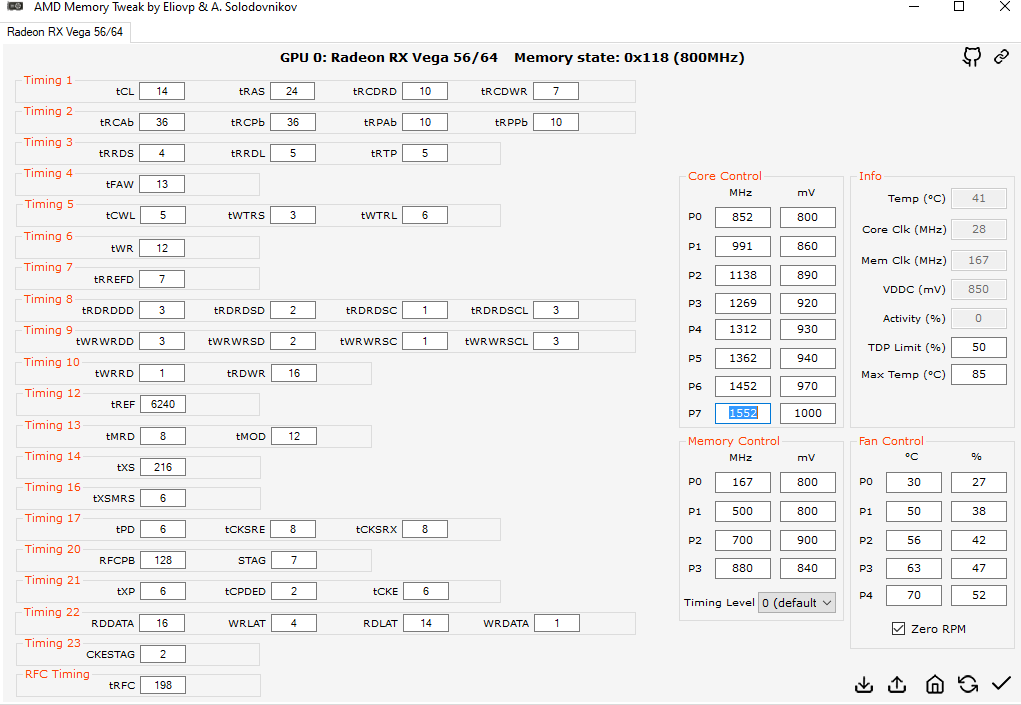This screenshot has width=1021, height=705.
Task: Click the tXS field showing 216
Action: [163, 467]
